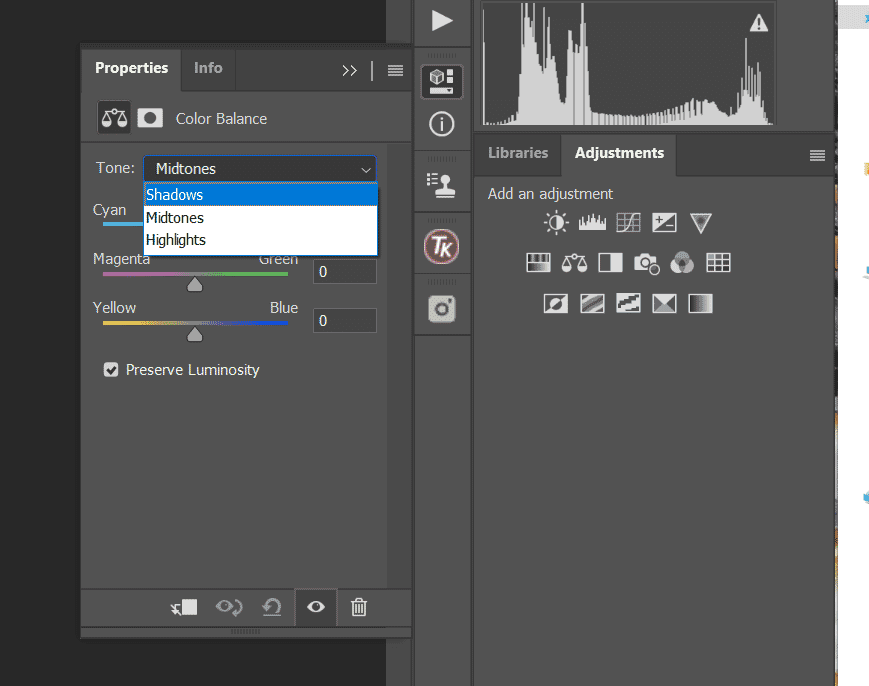Clip the adjustment to the layer below
869x686 pixels.
pos(184,606)
